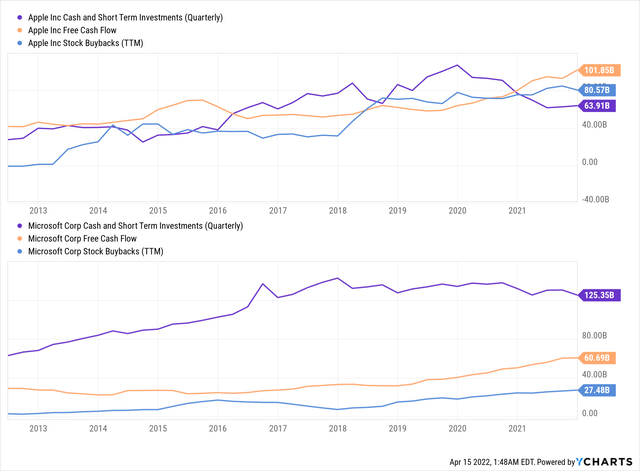Click 2017 on the Apple chart x-axis
Image resolution: width=640 pixels, height=471 pixels.
point(278,211)
